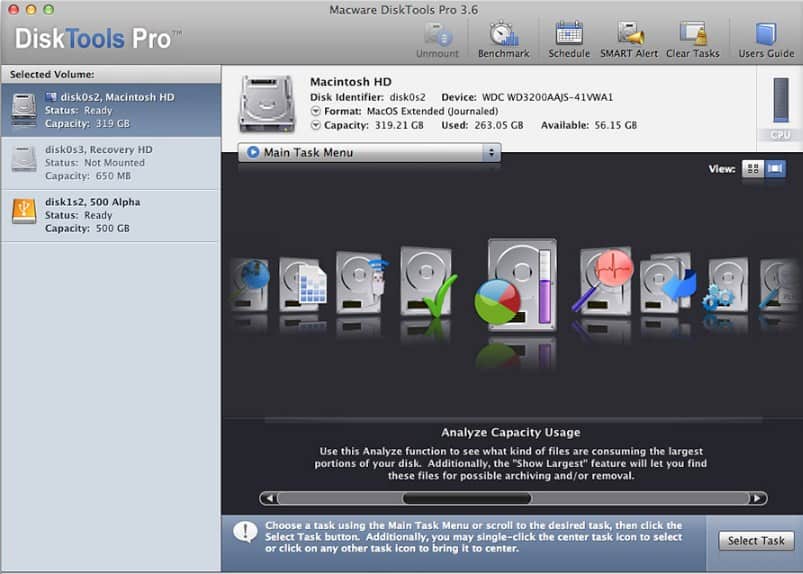Click the WDC WD3200AAJS-41VWA1 device value

tap(547, 97)
